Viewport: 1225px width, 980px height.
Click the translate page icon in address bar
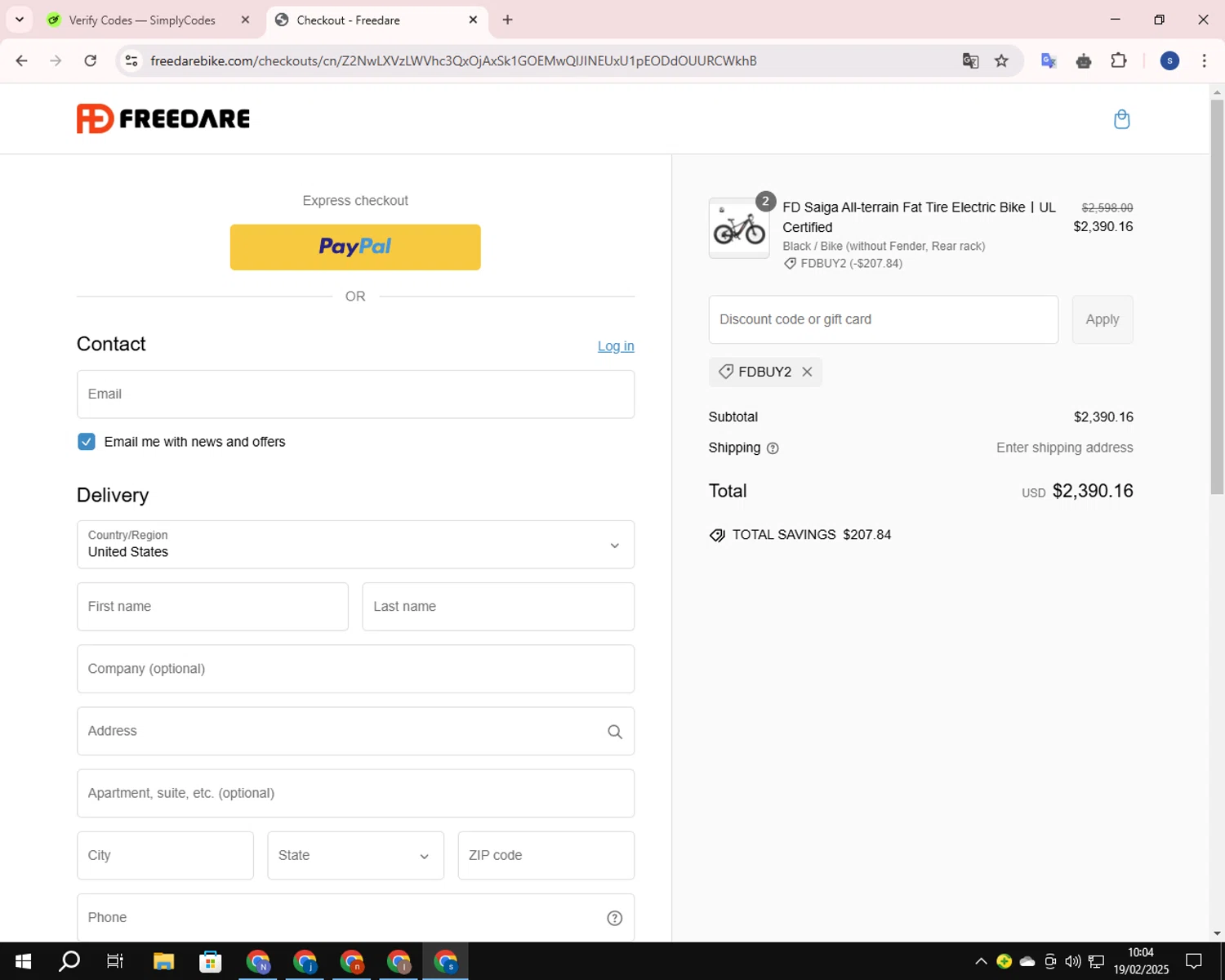[x=970, y=60]
